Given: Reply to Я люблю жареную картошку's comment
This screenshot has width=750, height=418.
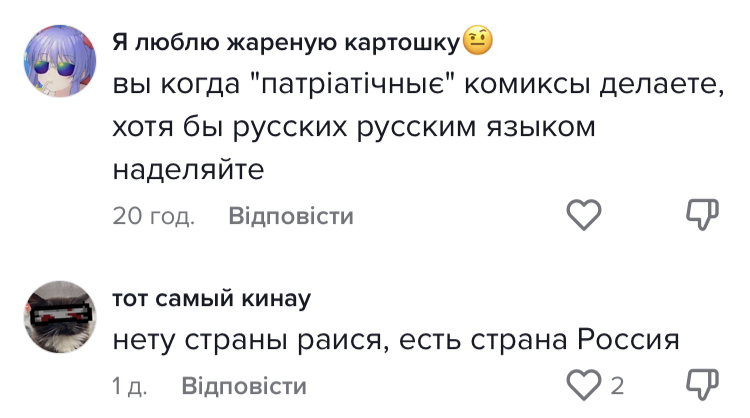Looking at the screenshot, I should point(291,215).
